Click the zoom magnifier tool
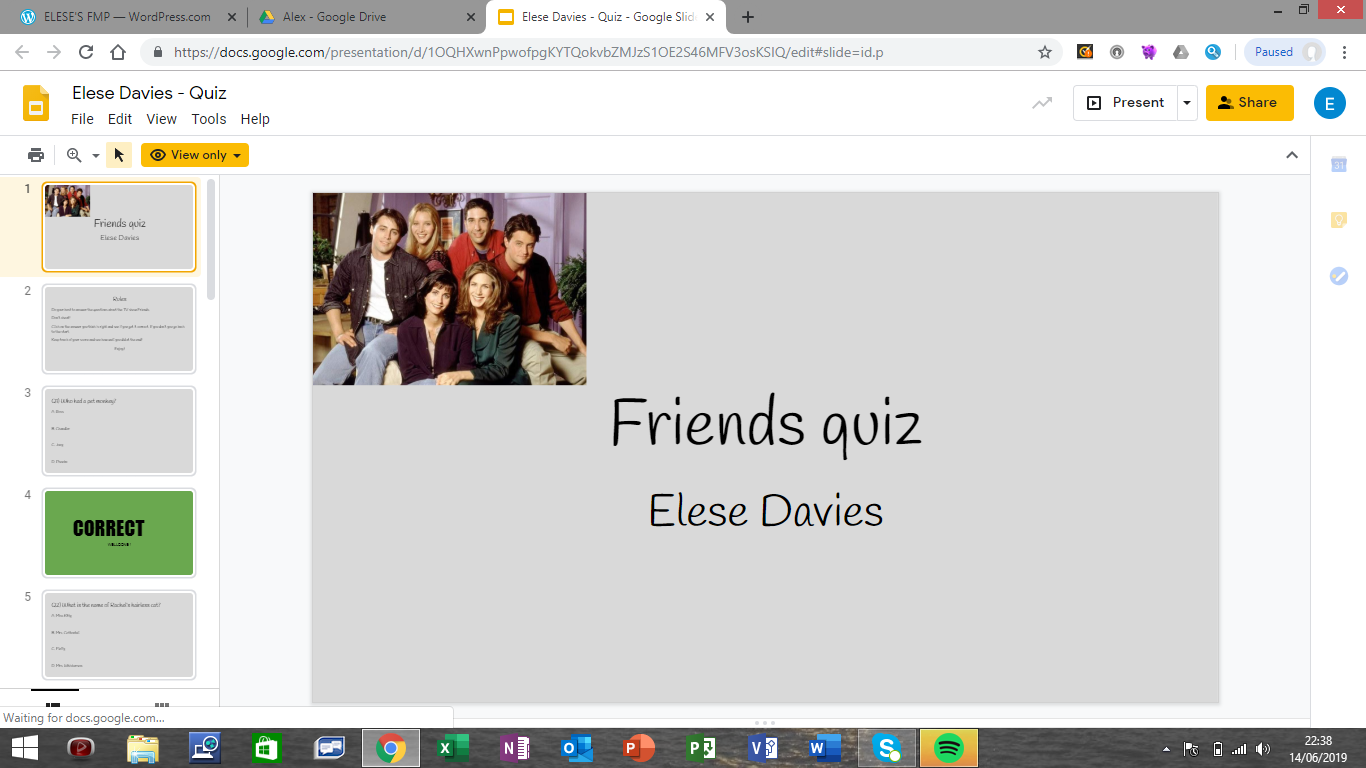The height and width of the screenshot is (768, 1366). (x=74, y=155)
